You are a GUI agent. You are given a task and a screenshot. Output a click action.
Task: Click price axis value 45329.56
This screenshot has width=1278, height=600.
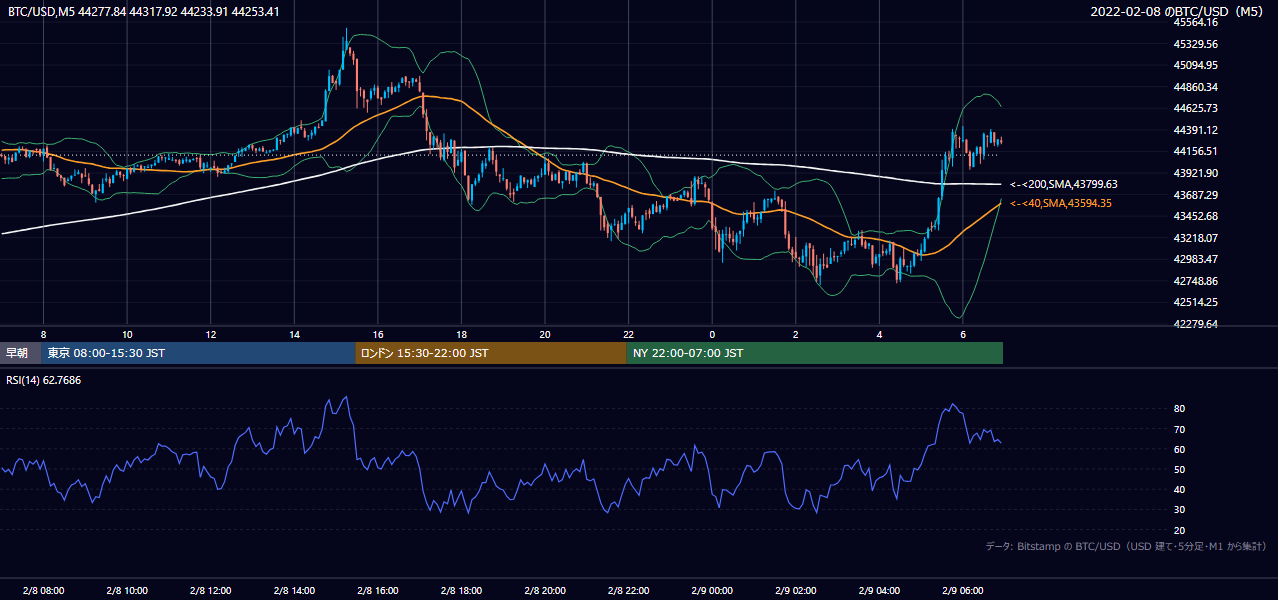click(1195, 44)
